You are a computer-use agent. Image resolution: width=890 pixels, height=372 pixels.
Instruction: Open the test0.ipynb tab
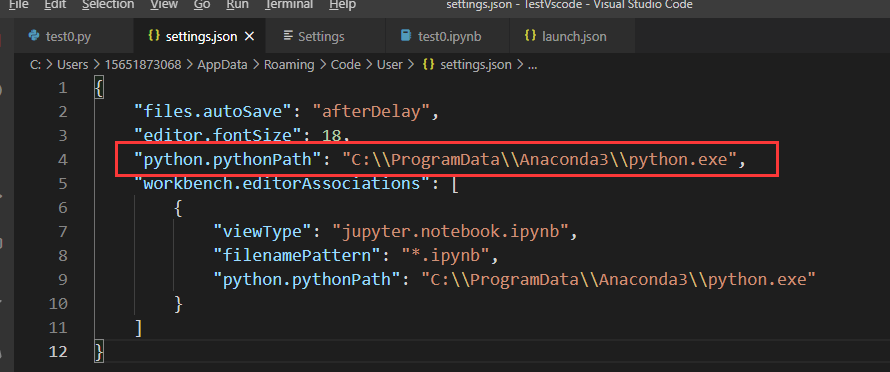pos(450,36)
